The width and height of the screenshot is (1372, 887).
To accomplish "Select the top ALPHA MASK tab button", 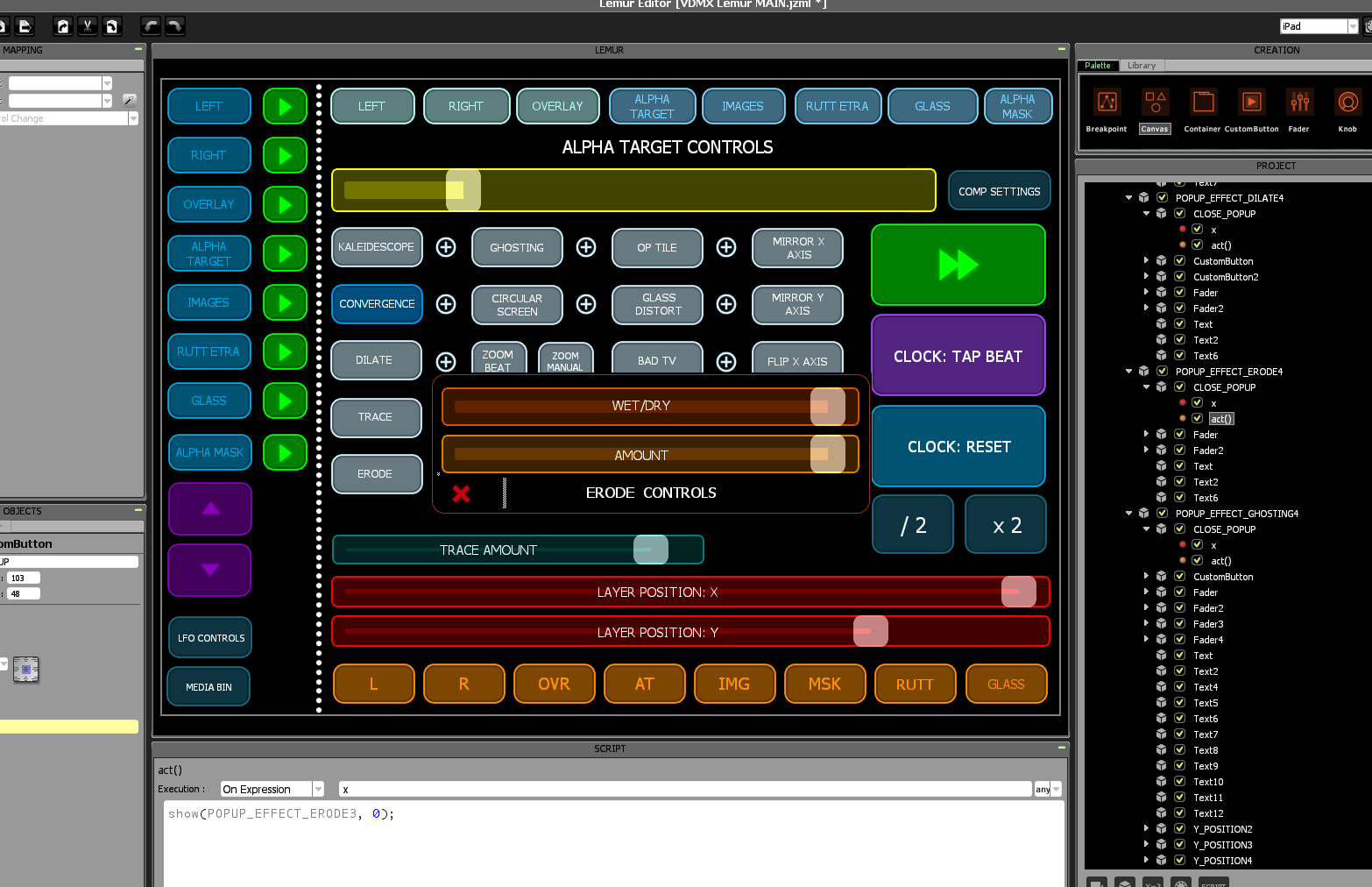I will tap(1017, 107).
